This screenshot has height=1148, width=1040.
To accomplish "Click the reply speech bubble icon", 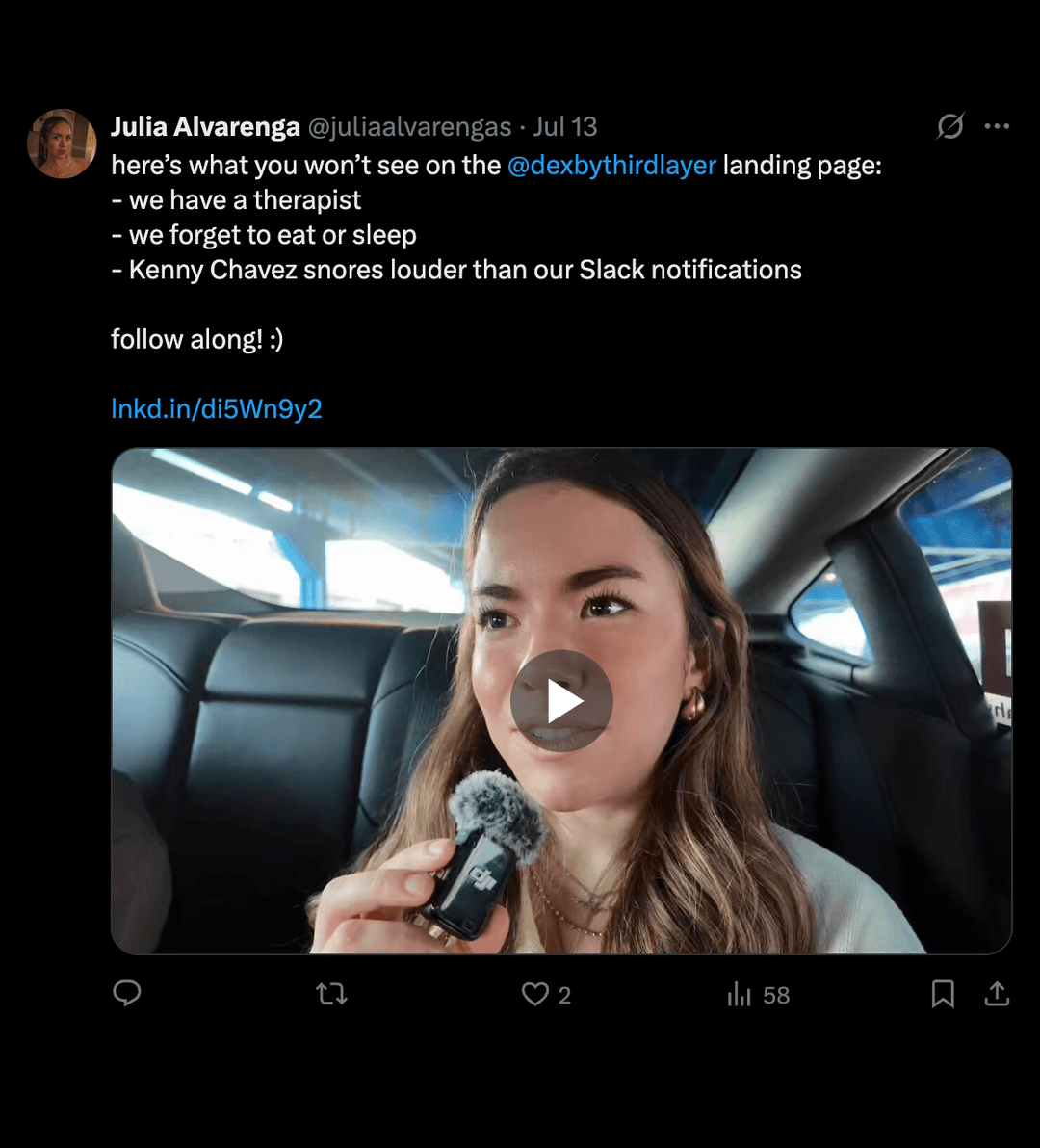I will coord(127,994).
